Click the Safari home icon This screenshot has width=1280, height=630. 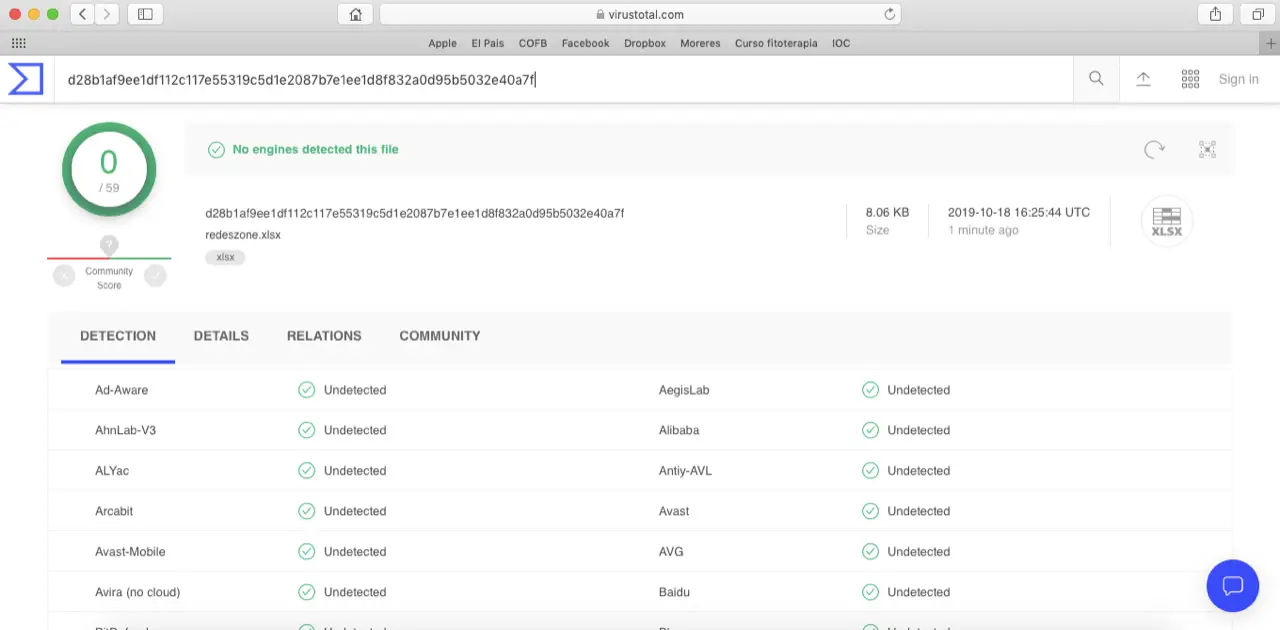point(355,14)
